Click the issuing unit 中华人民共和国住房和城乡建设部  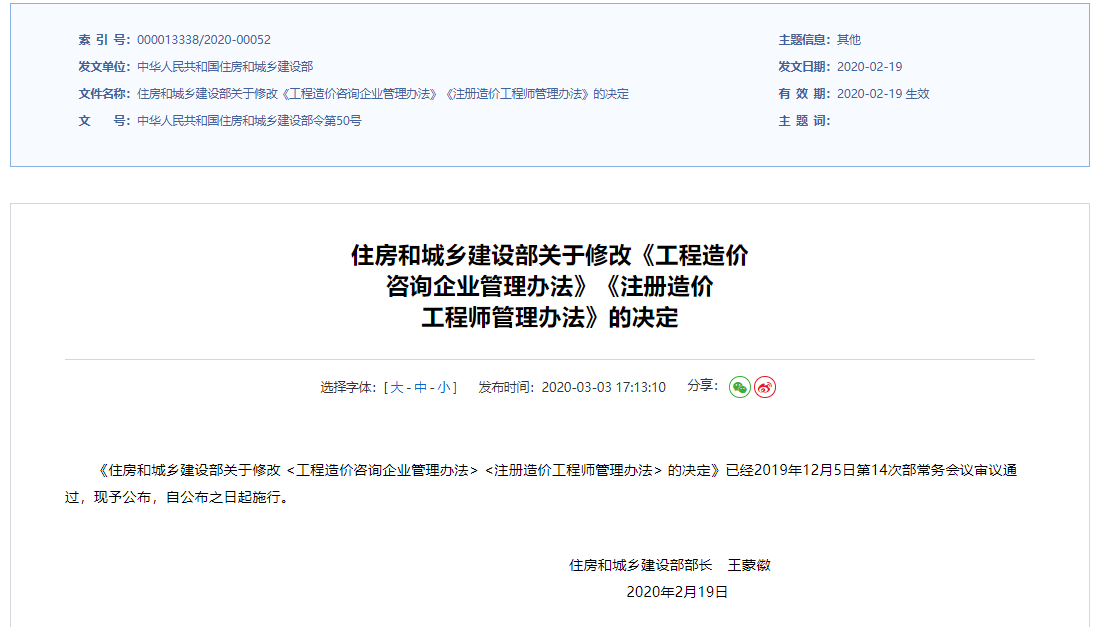[x=225, y=67]
